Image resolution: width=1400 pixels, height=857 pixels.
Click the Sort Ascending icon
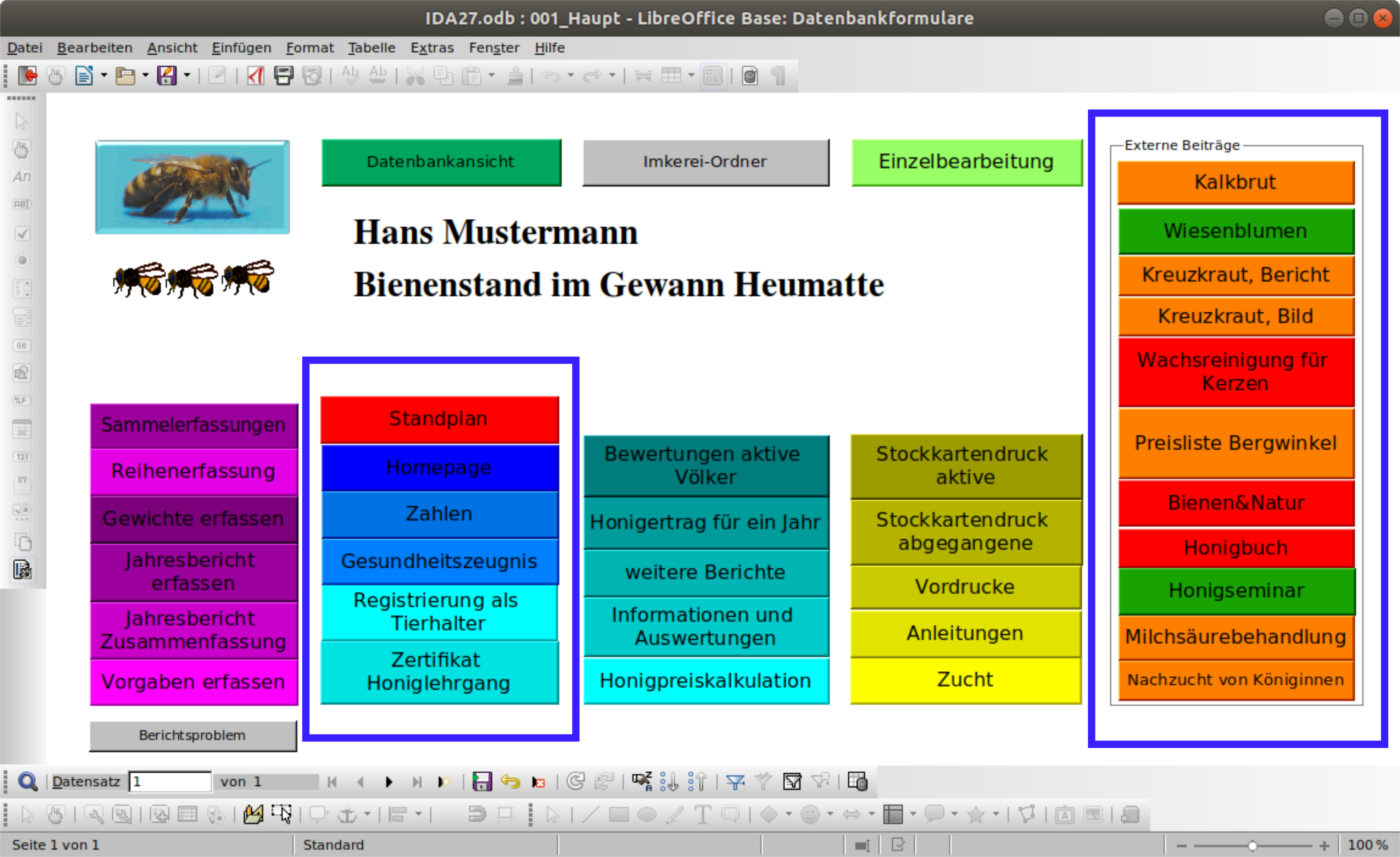pos(669,782)
